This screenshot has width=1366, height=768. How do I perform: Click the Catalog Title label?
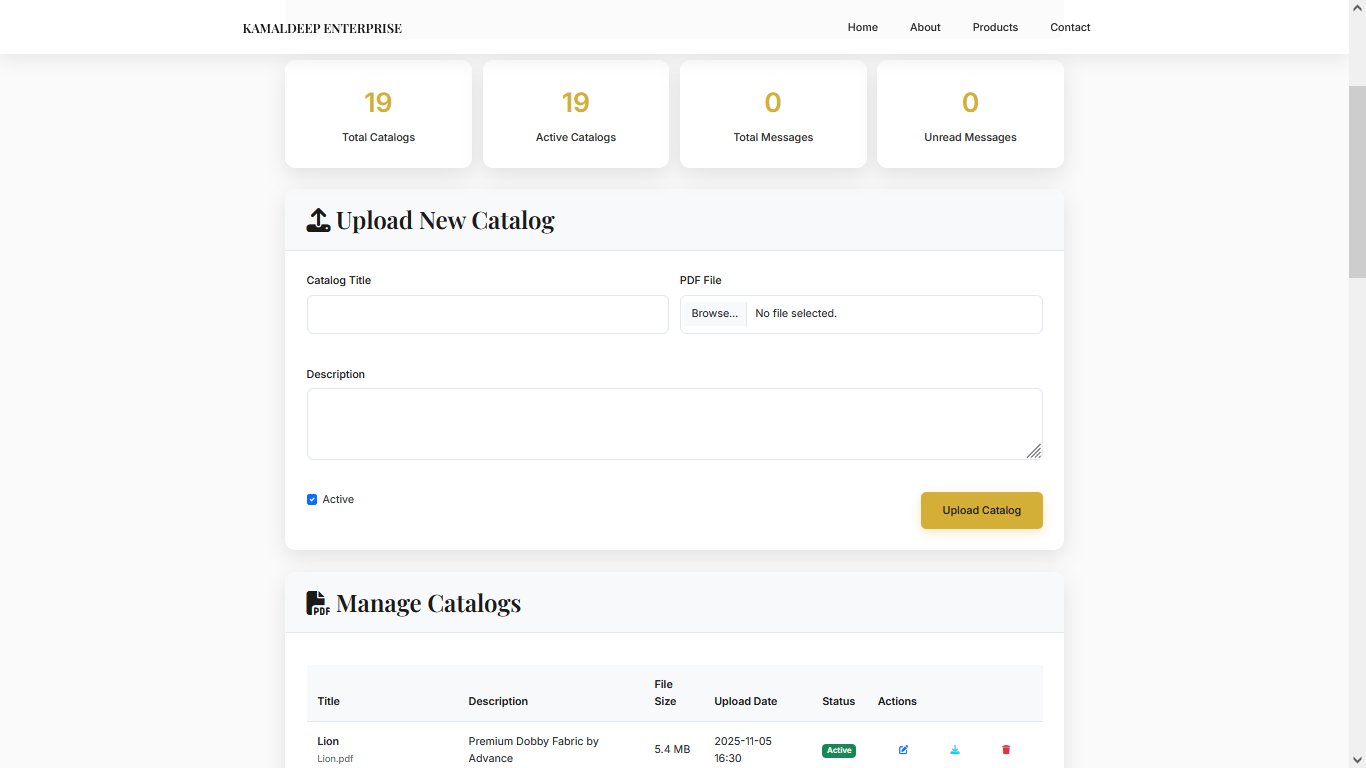pyautogui.click(x=339, y=280)
